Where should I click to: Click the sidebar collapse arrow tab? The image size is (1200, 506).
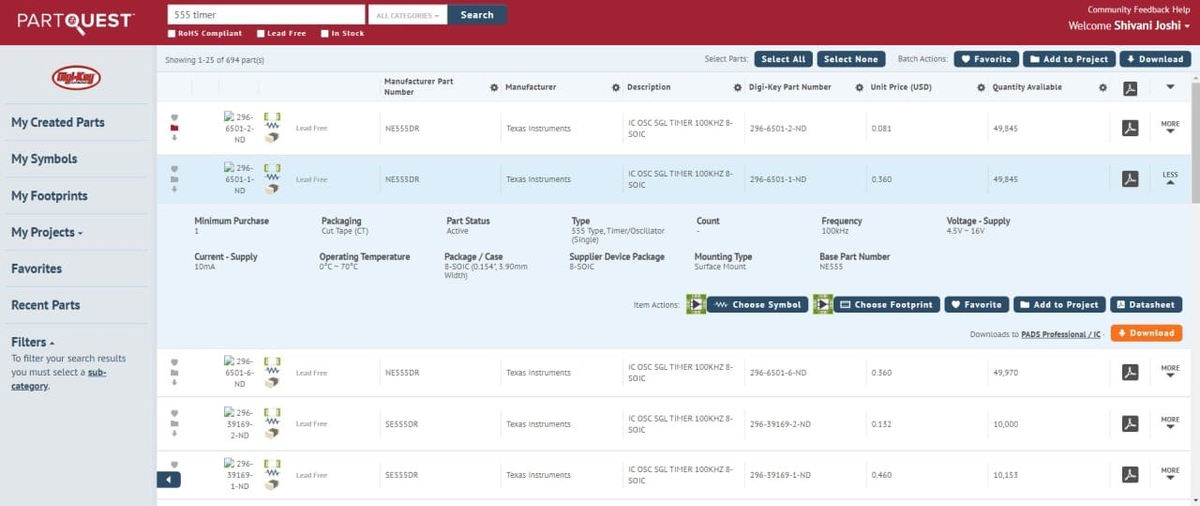click(169, 480)
